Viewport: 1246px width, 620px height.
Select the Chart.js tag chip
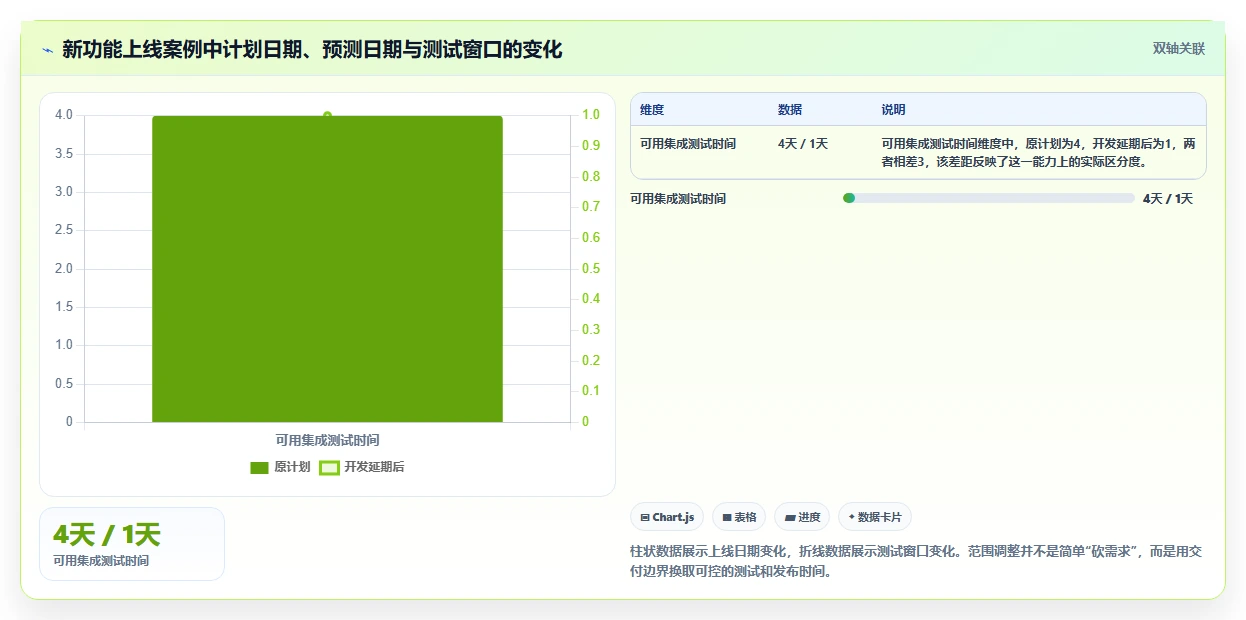click(x=667, y=517)
